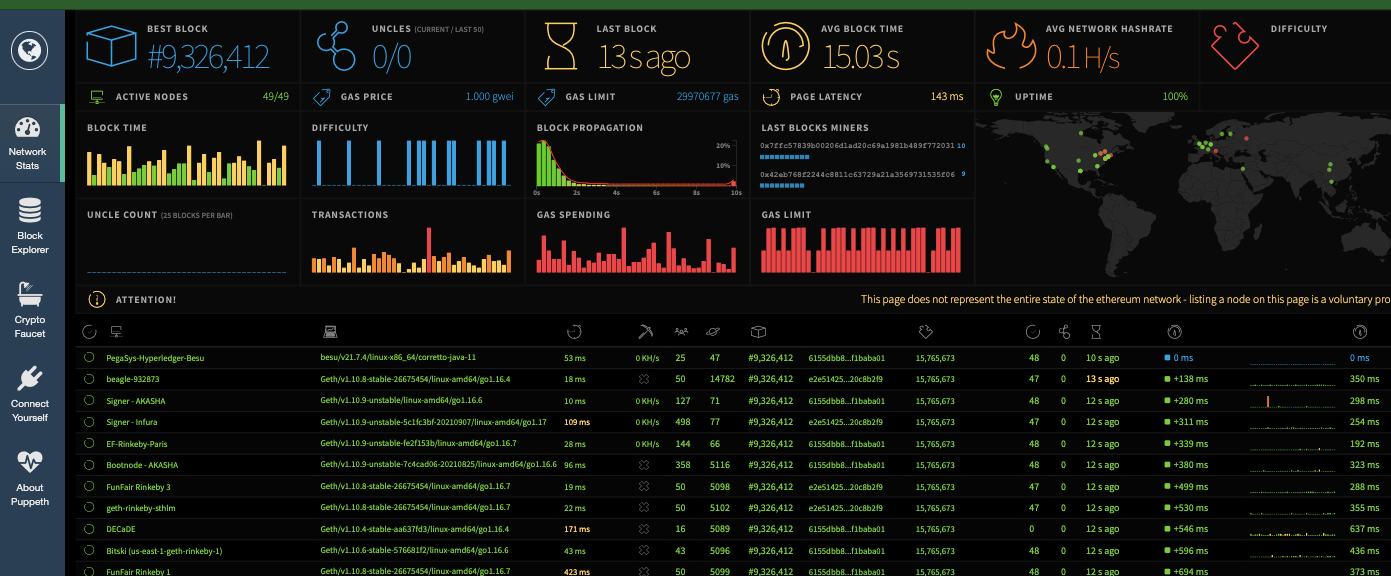Sort by peers column icon
Screen dimensions: 1391x576
[x=681, y=331]
